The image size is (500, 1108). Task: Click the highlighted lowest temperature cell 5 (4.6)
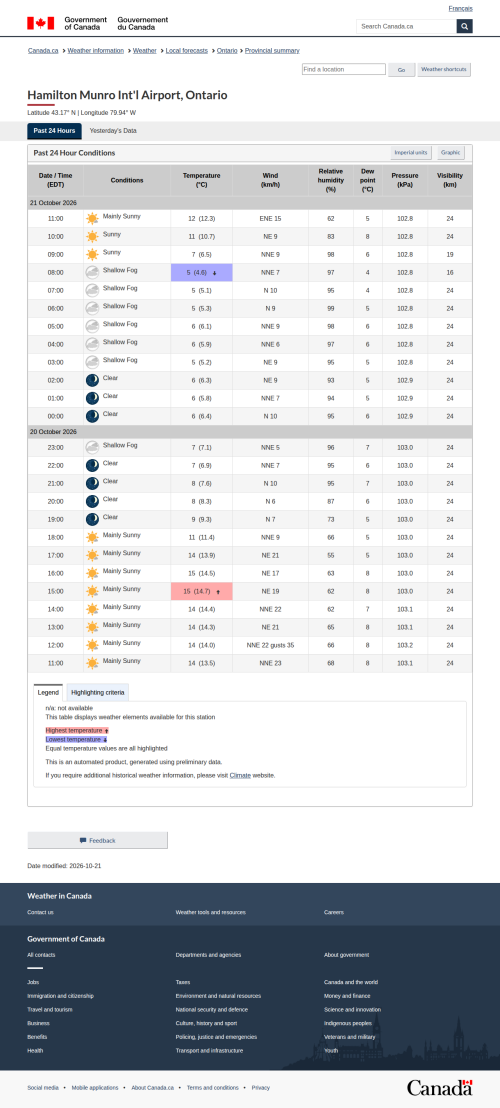pos(201,272)
